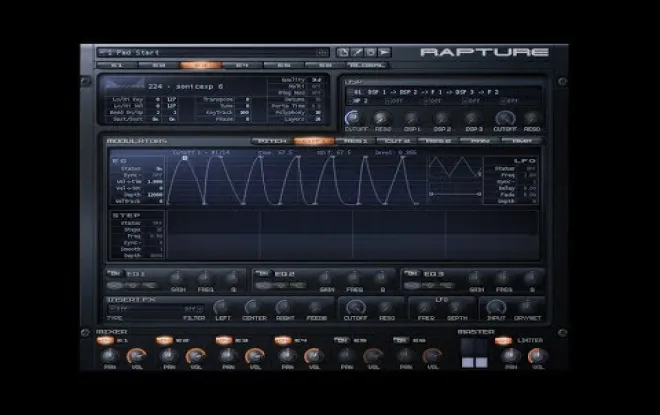660x415 pixels.
Task: Select the E4 element tab
Action: pos(242,65)
